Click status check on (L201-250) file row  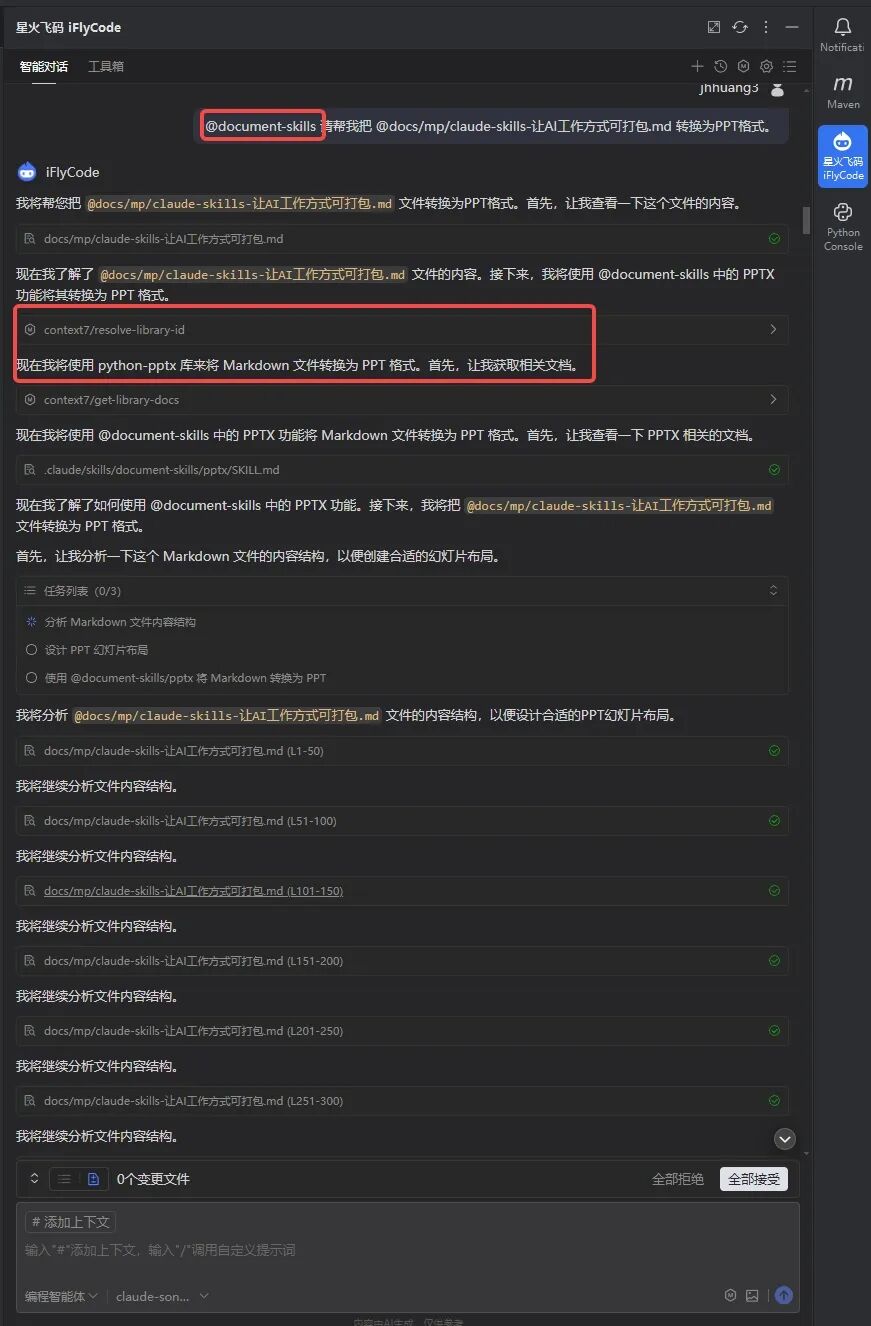774,1030
